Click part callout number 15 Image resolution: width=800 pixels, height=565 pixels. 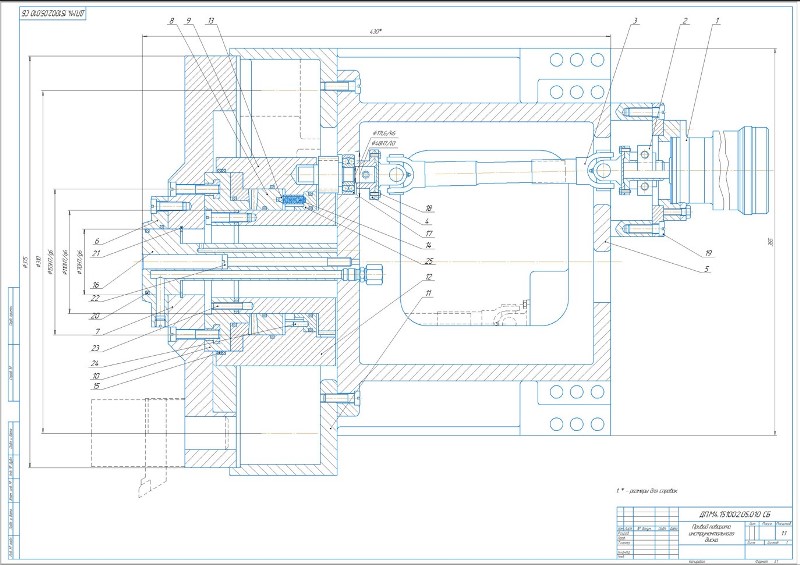click(95, 386)
